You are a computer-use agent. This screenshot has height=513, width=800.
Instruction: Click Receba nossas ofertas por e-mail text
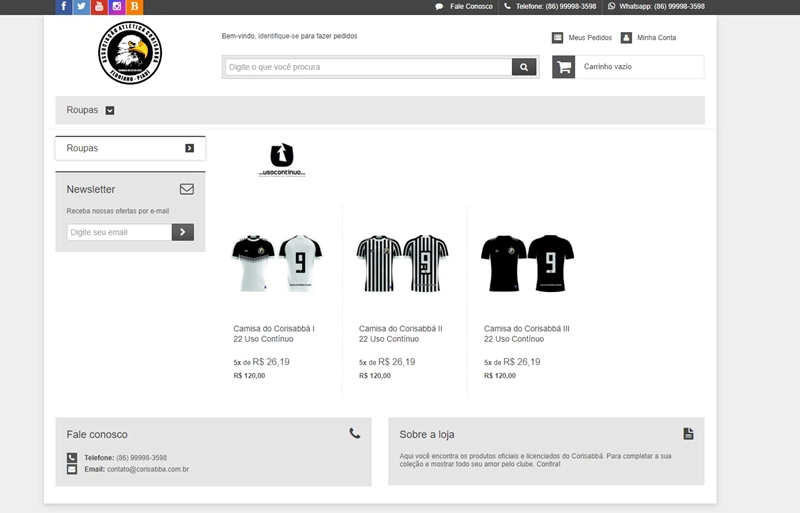[x=117, y=211]
